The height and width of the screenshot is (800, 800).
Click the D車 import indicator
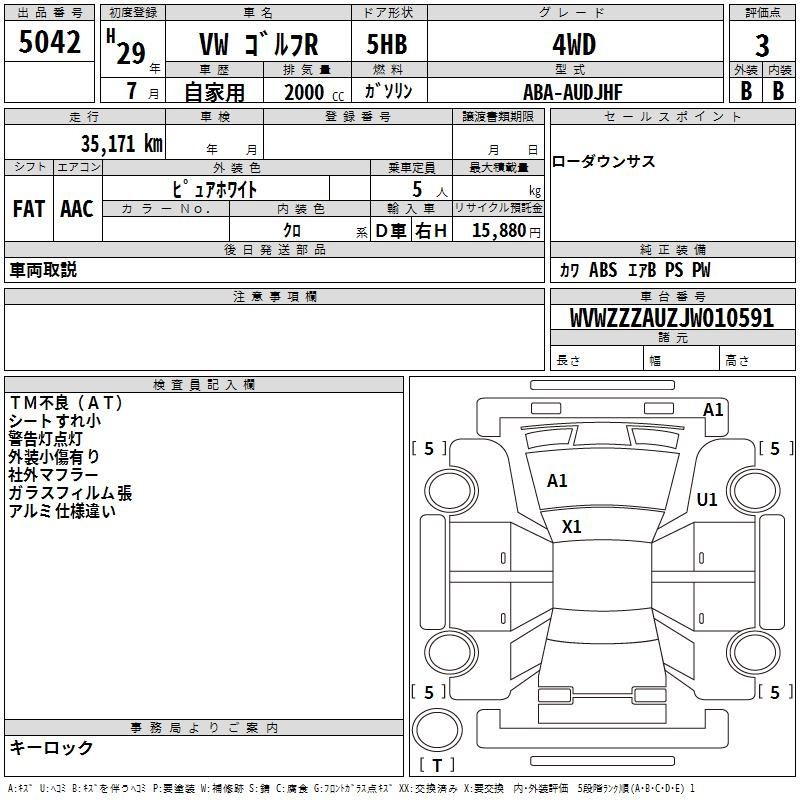(x=390, y=231)
